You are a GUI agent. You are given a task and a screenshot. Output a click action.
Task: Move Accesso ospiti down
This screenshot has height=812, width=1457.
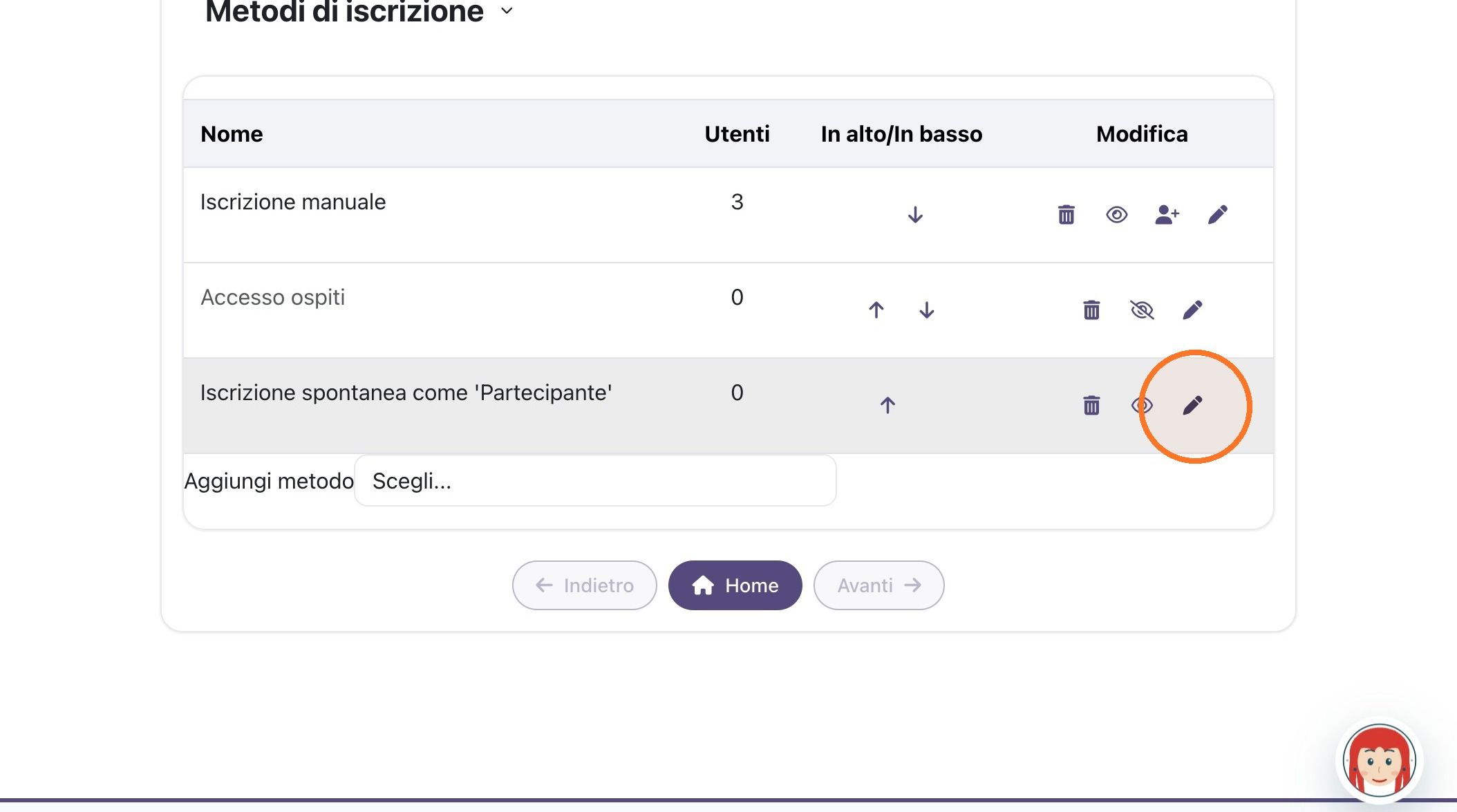click(x=927, y=310)
